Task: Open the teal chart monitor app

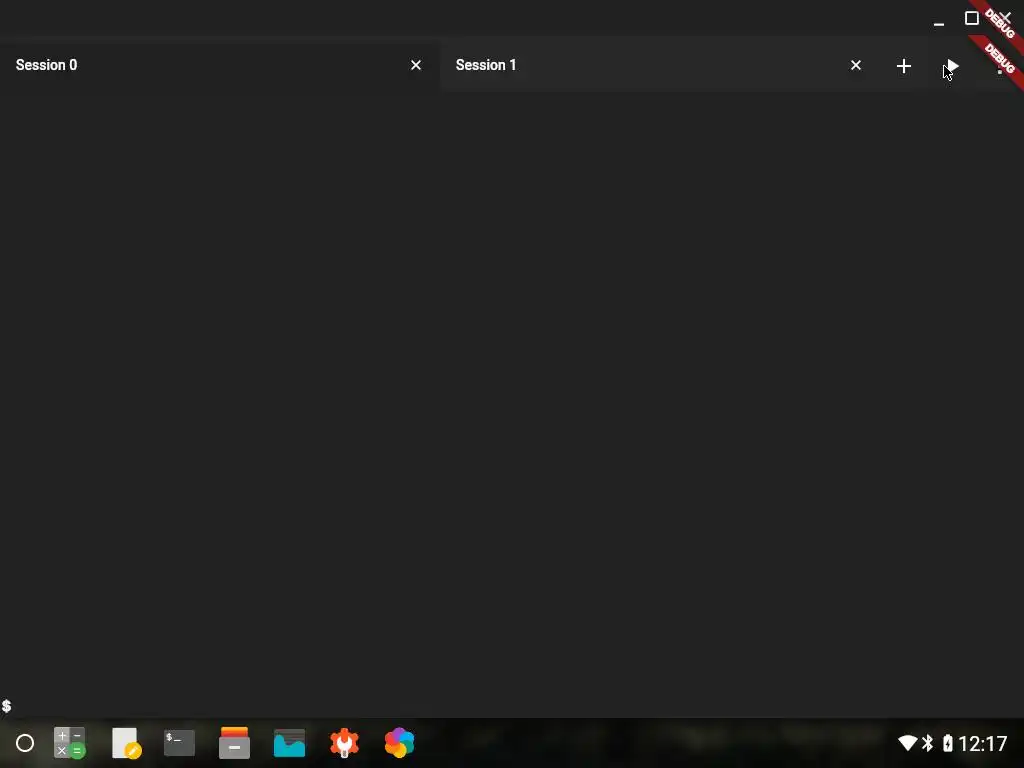Action: (289, 743)
